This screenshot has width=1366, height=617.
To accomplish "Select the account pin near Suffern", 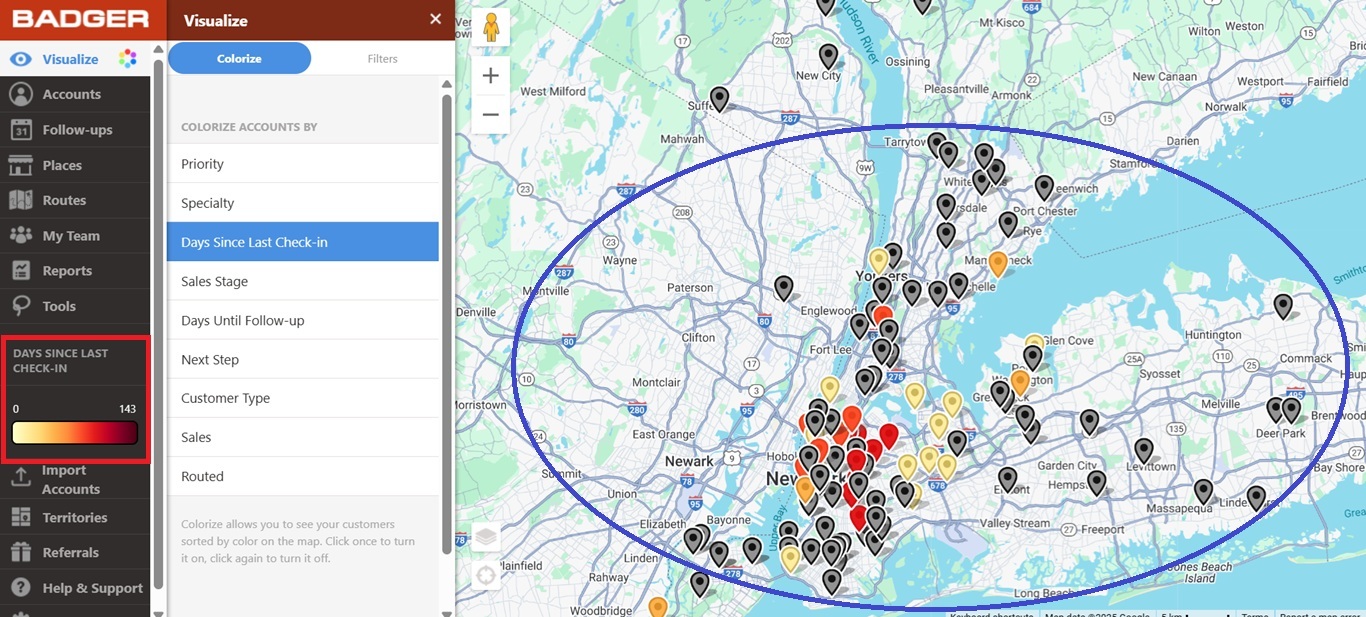I will coord(719,98).
